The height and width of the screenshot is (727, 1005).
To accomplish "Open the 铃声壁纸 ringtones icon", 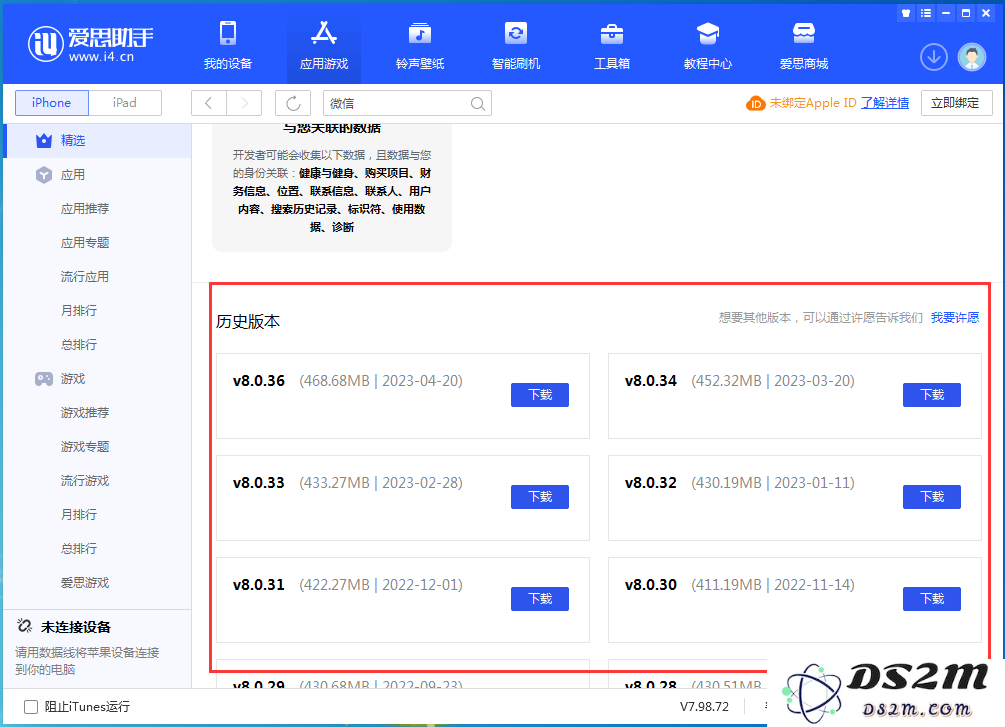I will [x=420, y=33].
